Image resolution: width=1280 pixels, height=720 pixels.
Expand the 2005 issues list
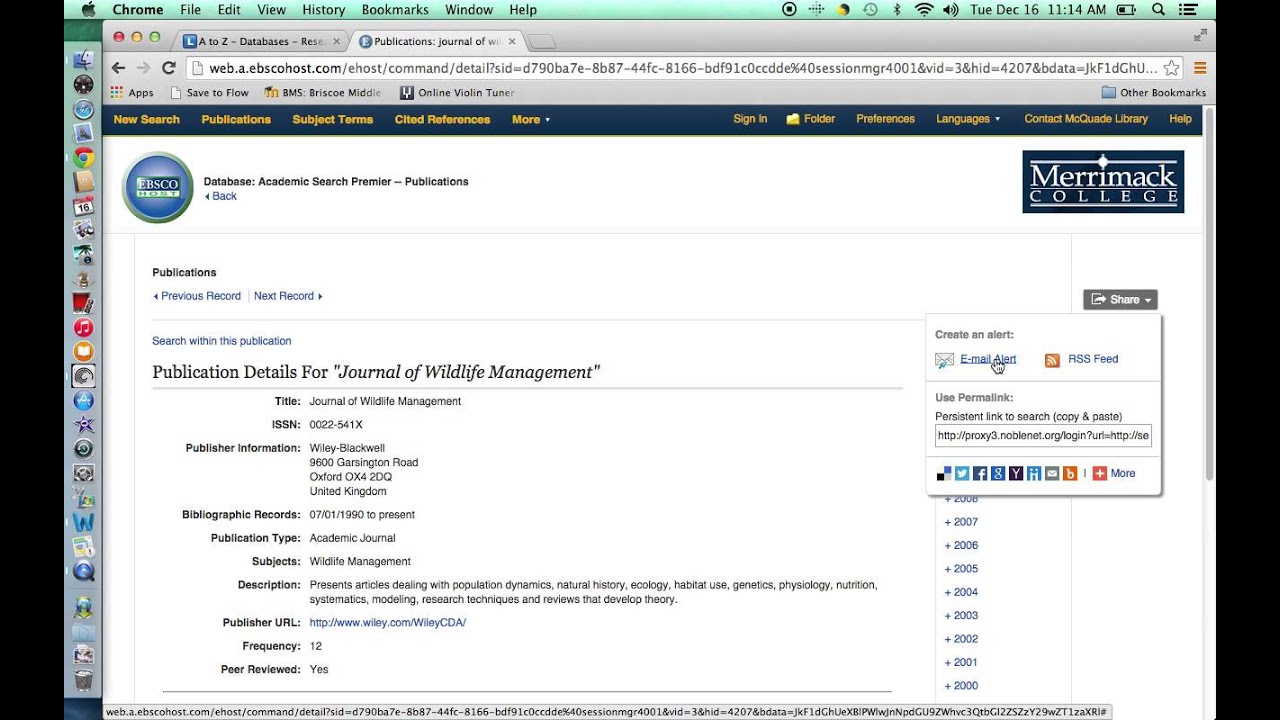coord(961,569)
